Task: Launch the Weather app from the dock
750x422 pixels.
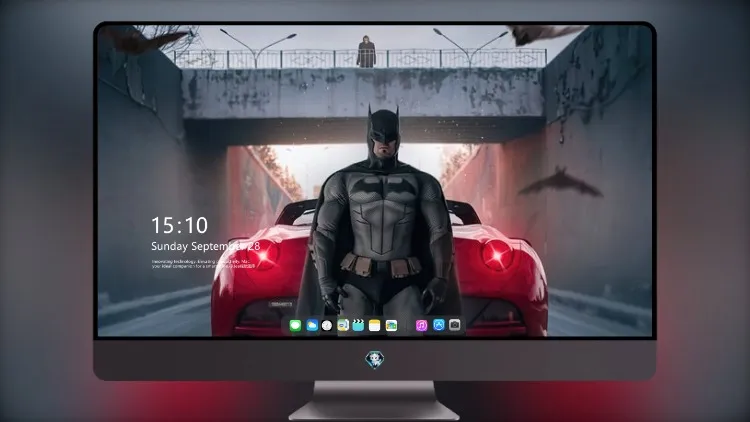Action: coord(312,326)
